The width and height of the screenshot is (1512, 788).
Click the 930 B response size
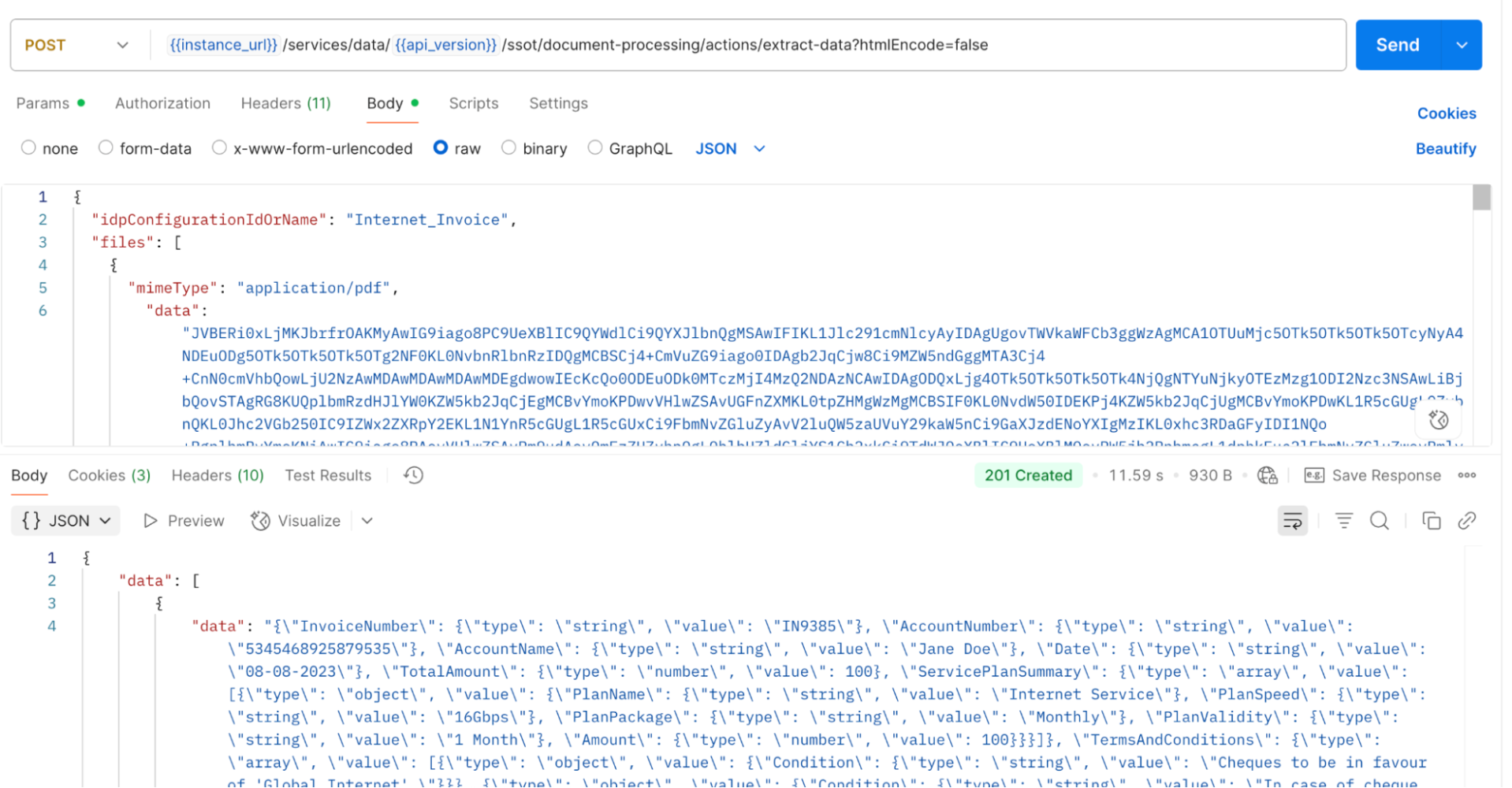tap(1210, 476)
